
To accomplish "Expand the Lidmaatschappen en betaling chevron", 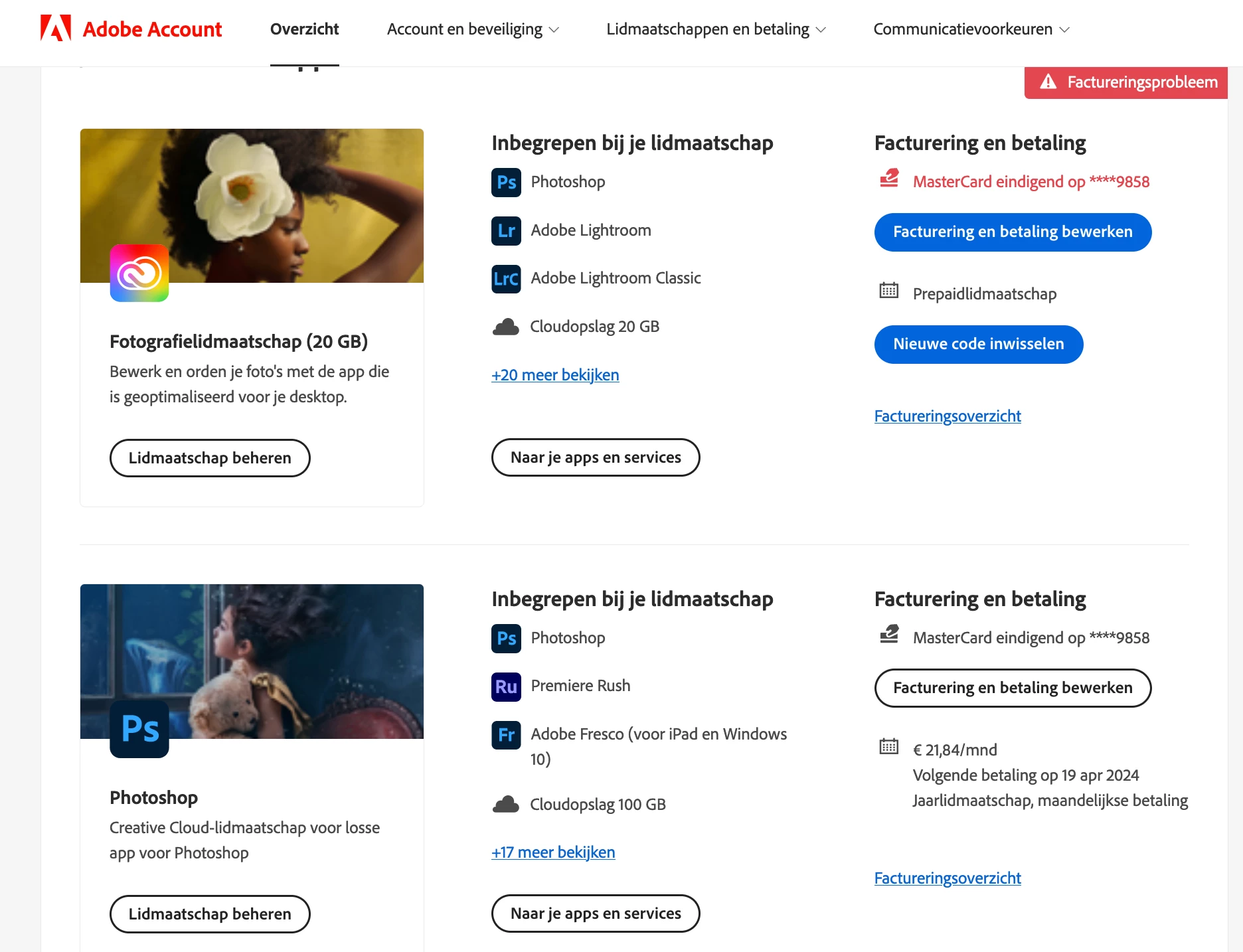I will pos(821,30).
